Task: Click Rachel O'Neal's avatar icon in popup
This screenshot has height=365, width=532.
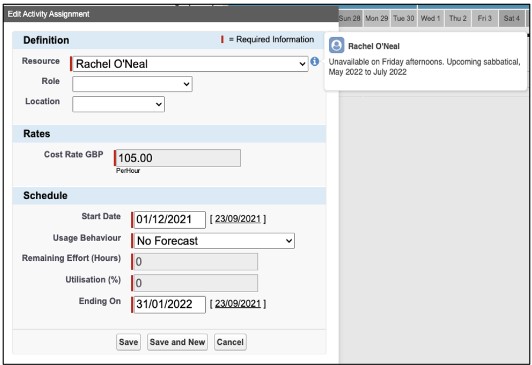Action: [x=337, y=45]
